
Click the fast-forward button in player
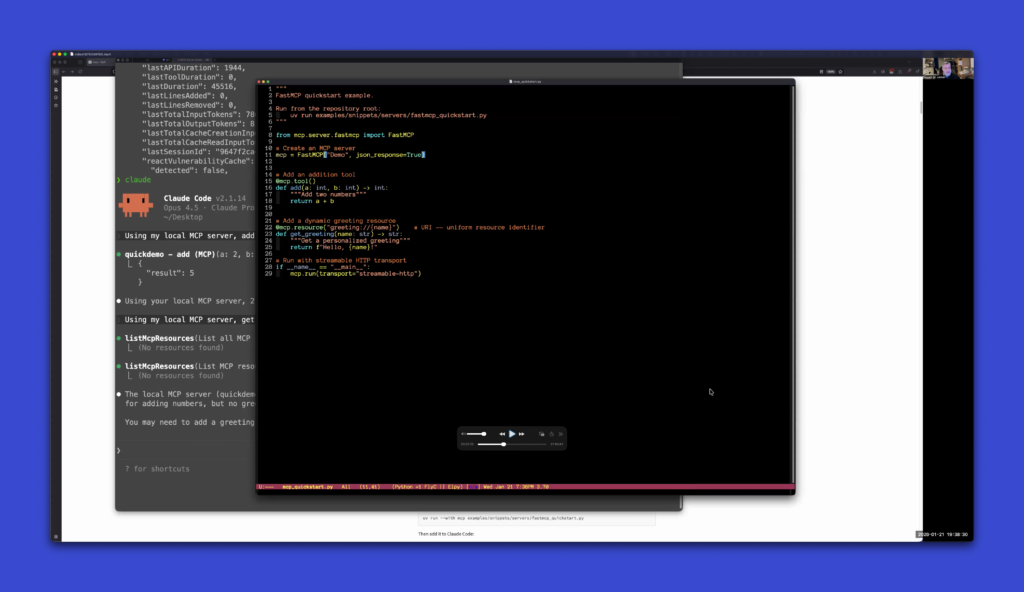(x=521, y=434)
